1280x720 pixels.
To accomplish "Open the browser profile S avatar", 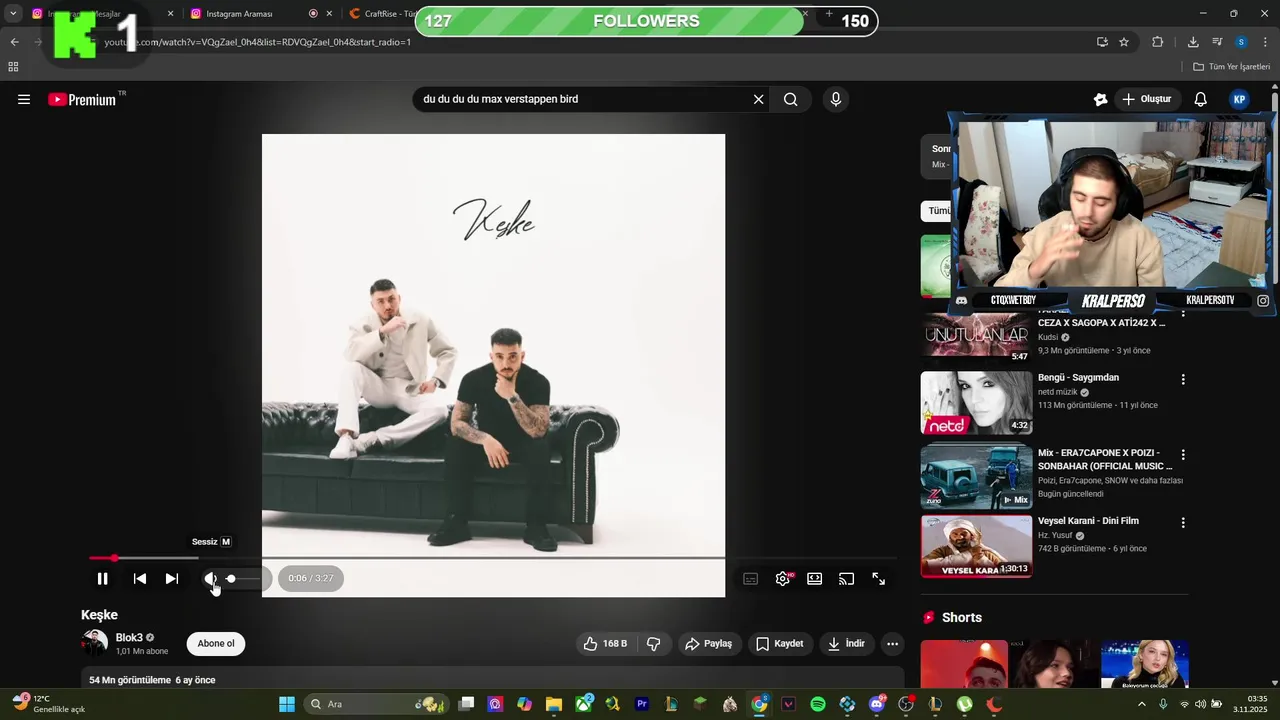I will tap(1241, 42).
